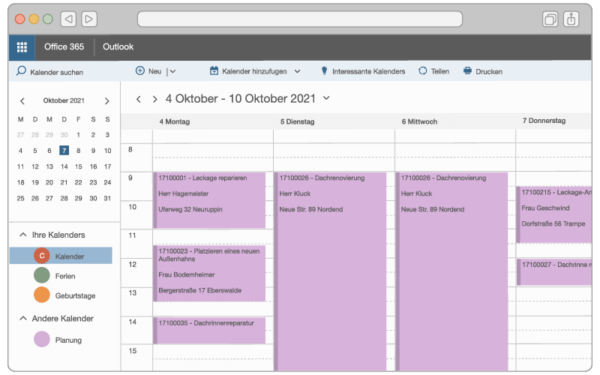Click the browser share icon

coord(571,19)
